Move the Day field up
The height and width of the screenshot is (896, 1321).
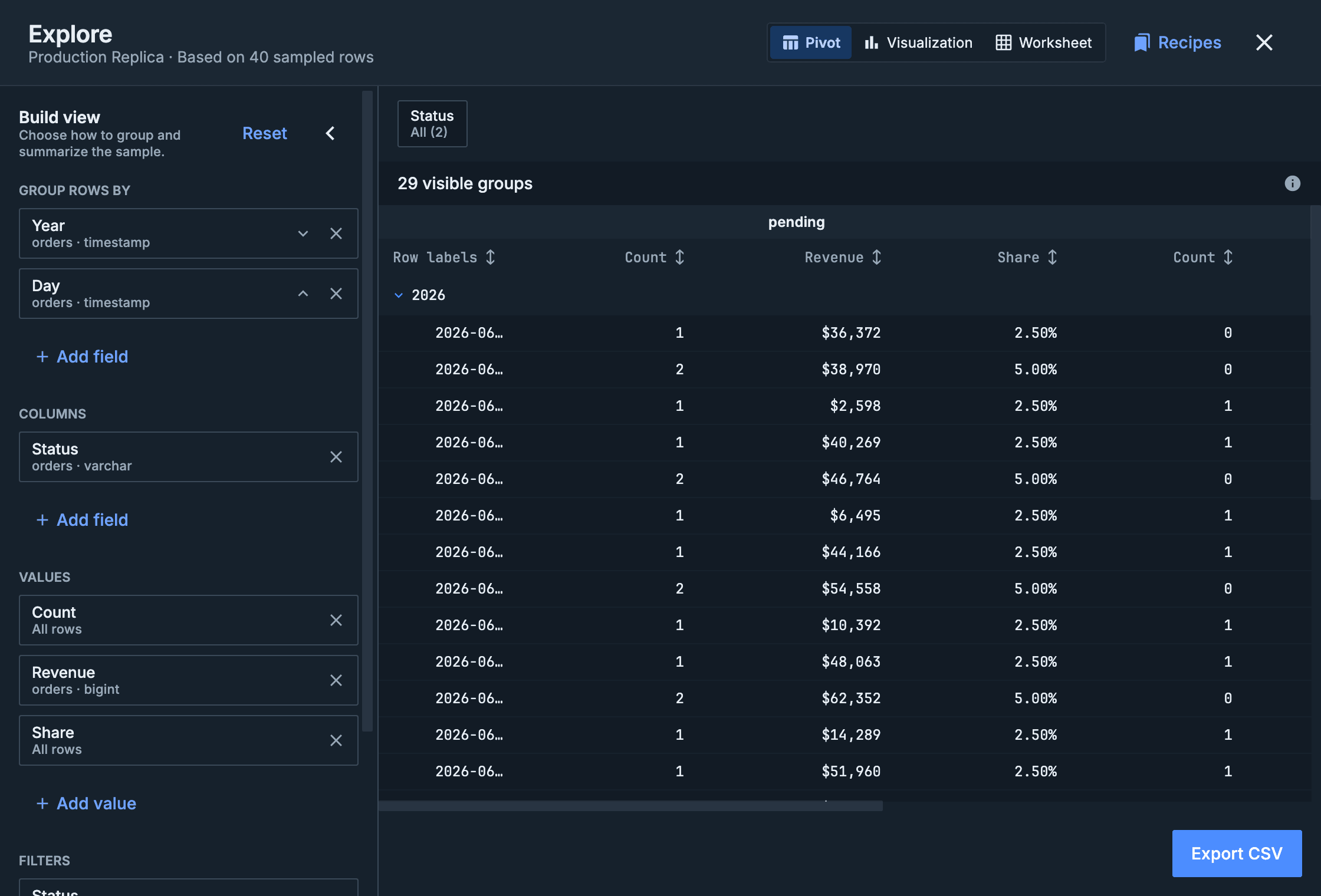coord(303,294)
